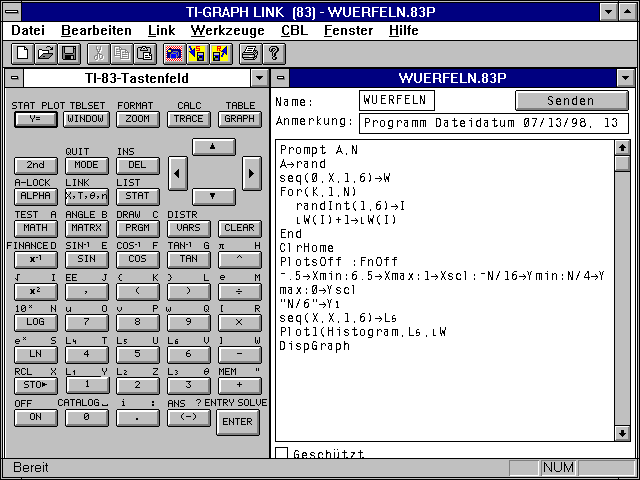This screenshot has height=480, width=640.
Task: Click the VARS key on keypad
Action: (x=189, y=228)
